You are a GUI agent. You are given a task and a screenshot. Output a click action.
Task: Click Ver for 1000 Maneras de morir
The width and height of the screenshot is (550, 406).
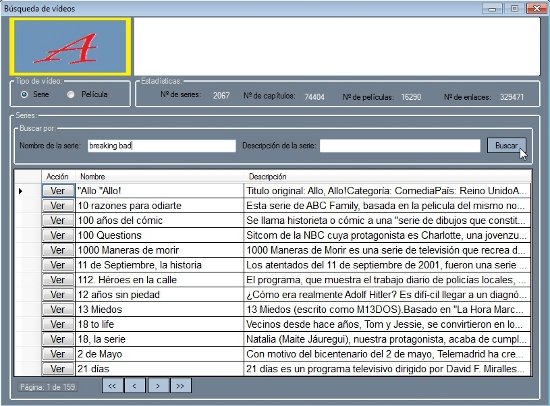point(58,250)
